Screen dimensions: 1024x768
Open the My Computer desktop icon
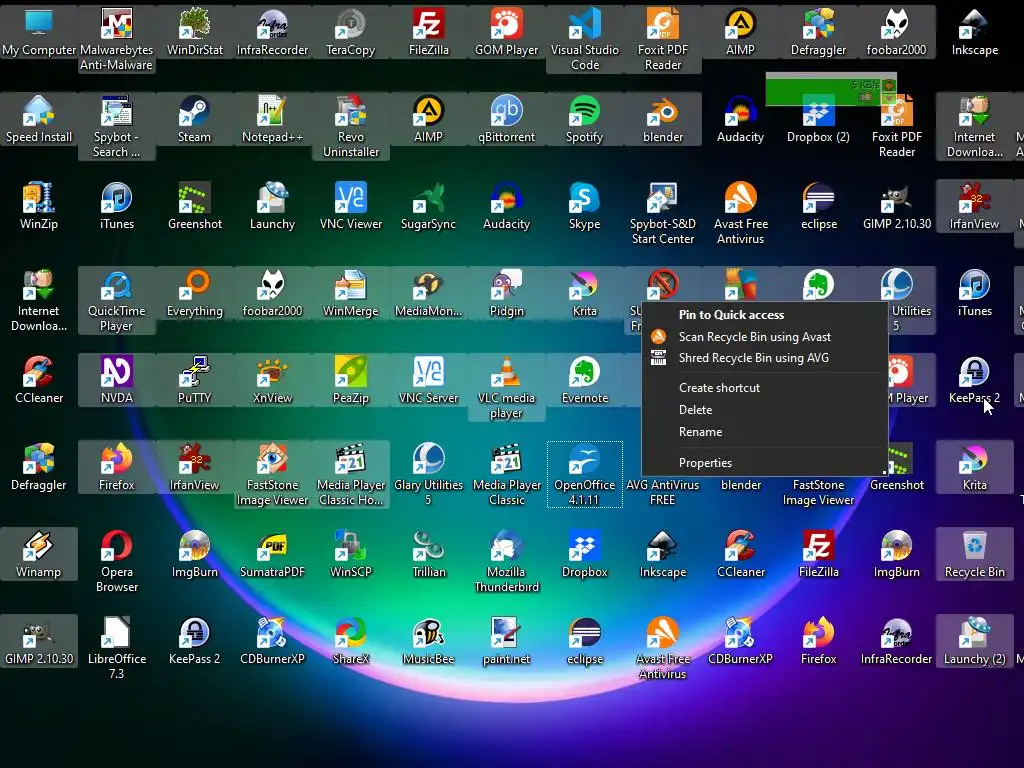(39, 32)
